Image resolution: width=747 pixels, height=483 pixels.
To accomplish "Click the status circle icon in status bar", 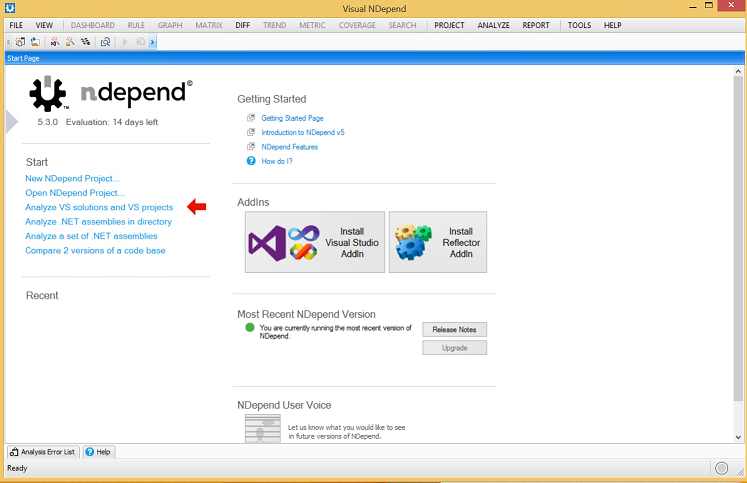I will click(x=722, y=468).
